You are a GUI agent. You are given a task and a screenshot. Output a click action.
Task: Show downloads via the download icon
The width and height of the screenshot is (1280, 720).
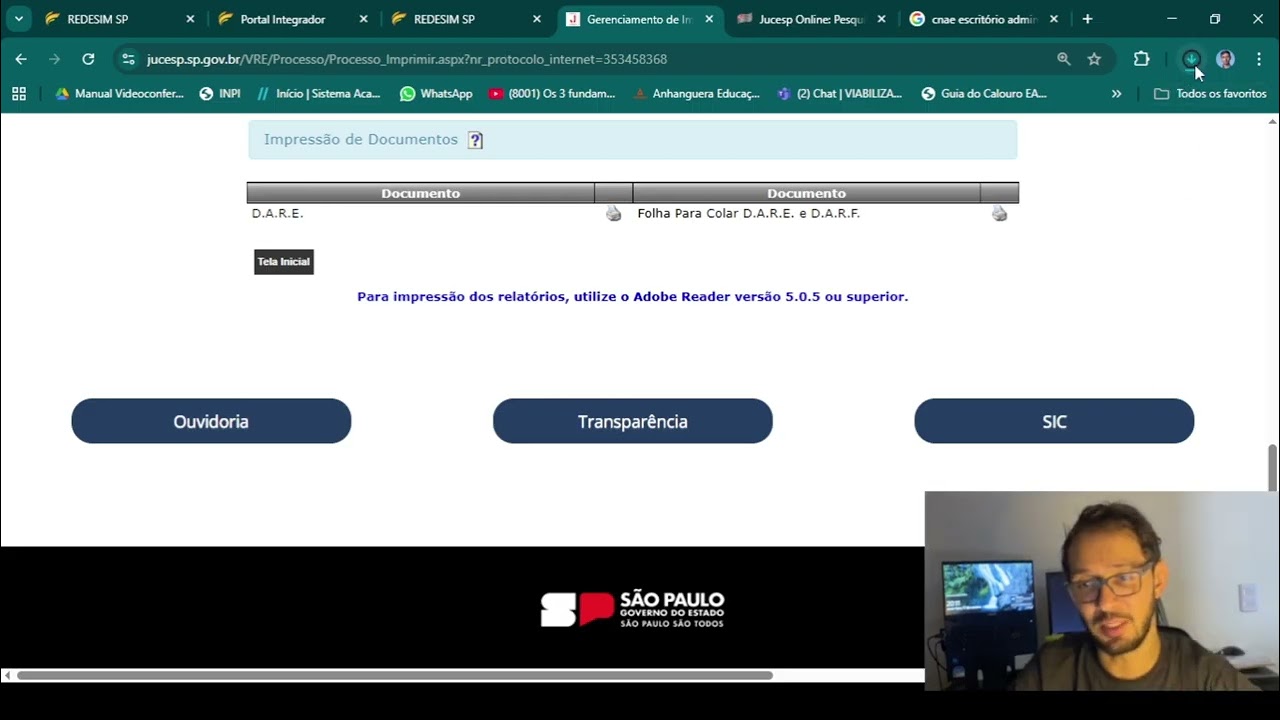click(x=1191, y=59)
